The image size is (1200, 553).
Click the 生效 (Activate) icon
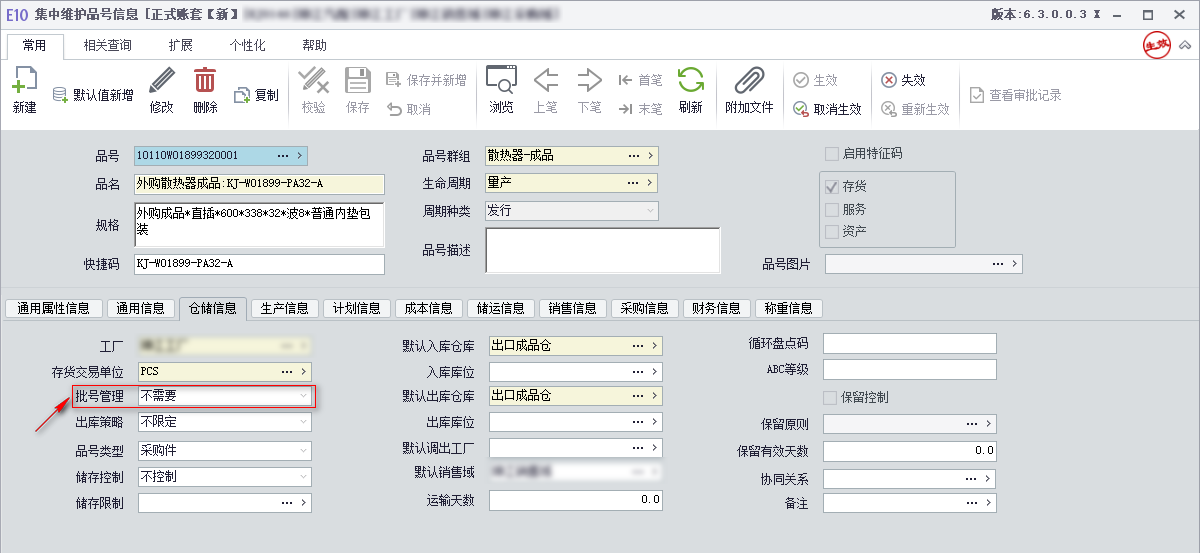coord(801,80)
